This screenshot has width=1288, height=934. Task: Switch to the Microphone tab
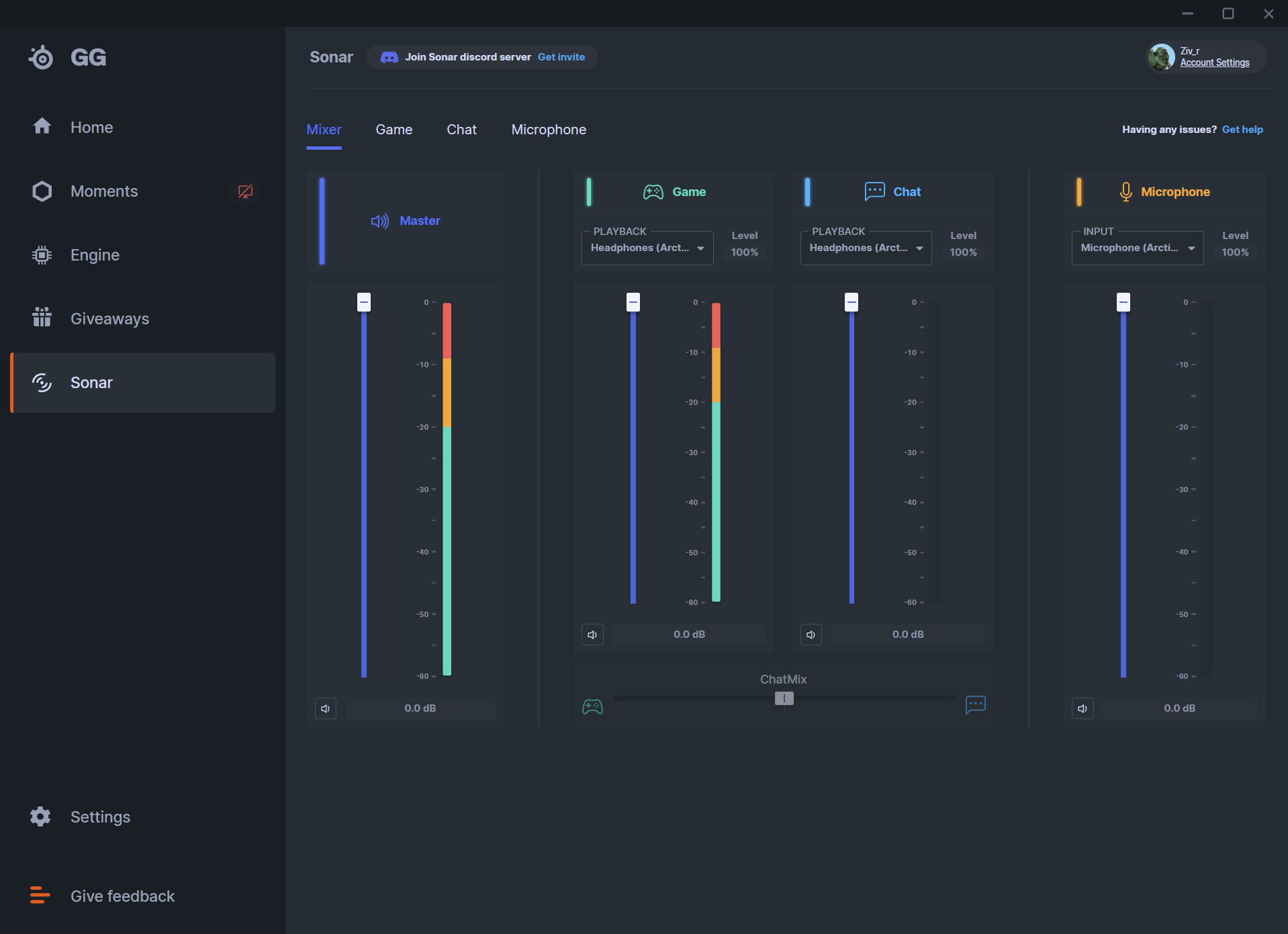tap(549, 130)
